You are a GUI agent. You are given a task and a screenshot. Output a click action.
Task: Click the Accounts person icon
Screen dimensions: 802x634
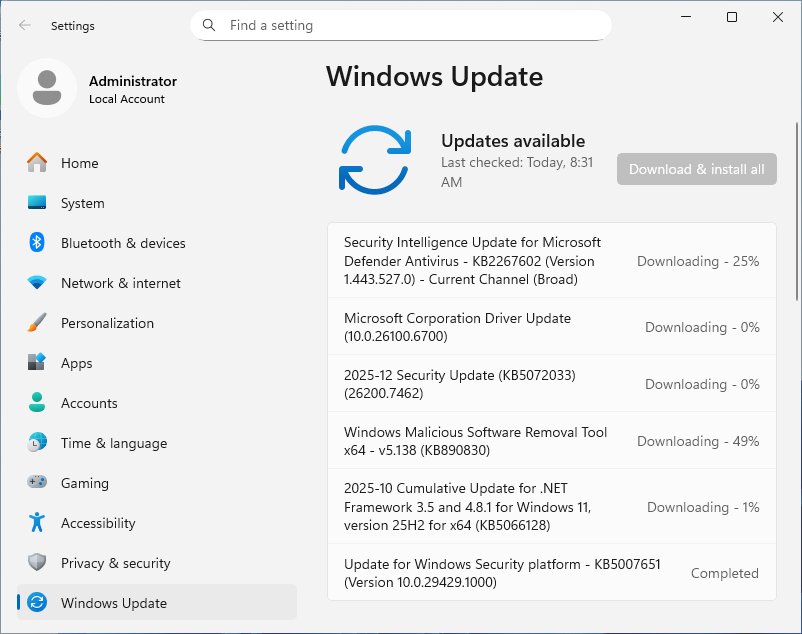[x=37, y=402]
